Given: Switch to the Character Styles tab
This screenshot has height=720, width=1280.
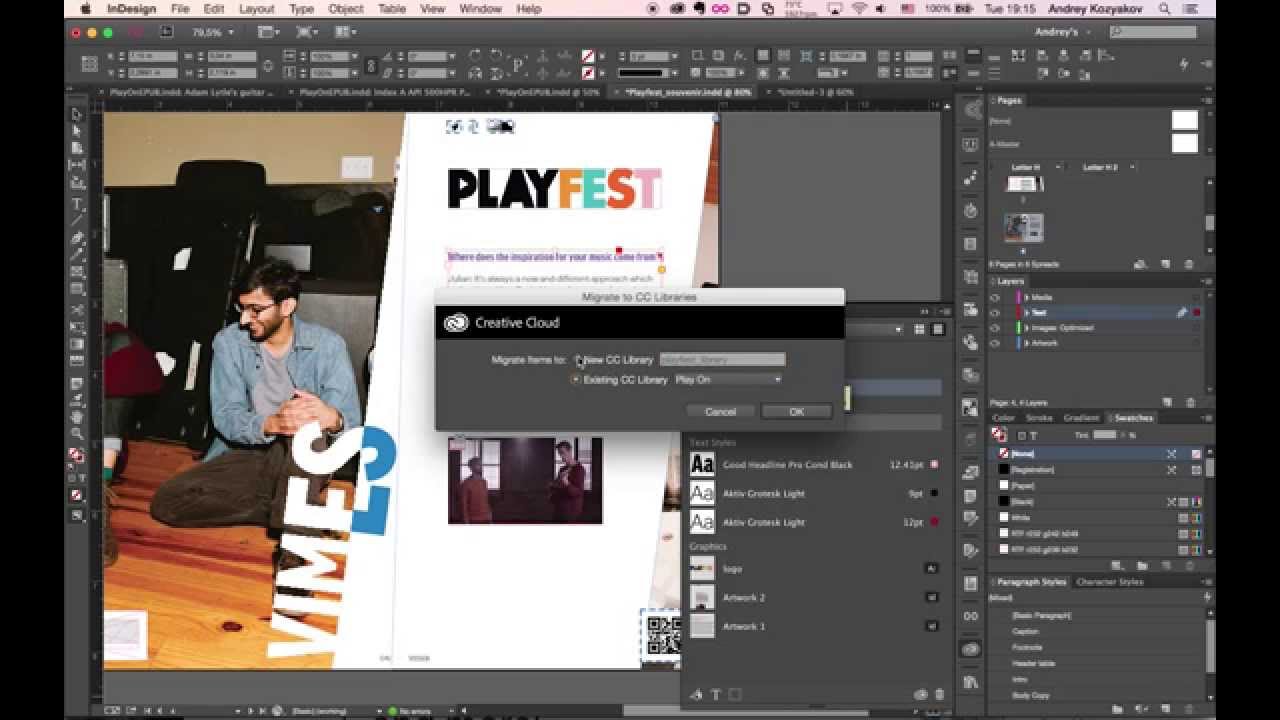Looking at the screenshot, I should pos(1109,582).
